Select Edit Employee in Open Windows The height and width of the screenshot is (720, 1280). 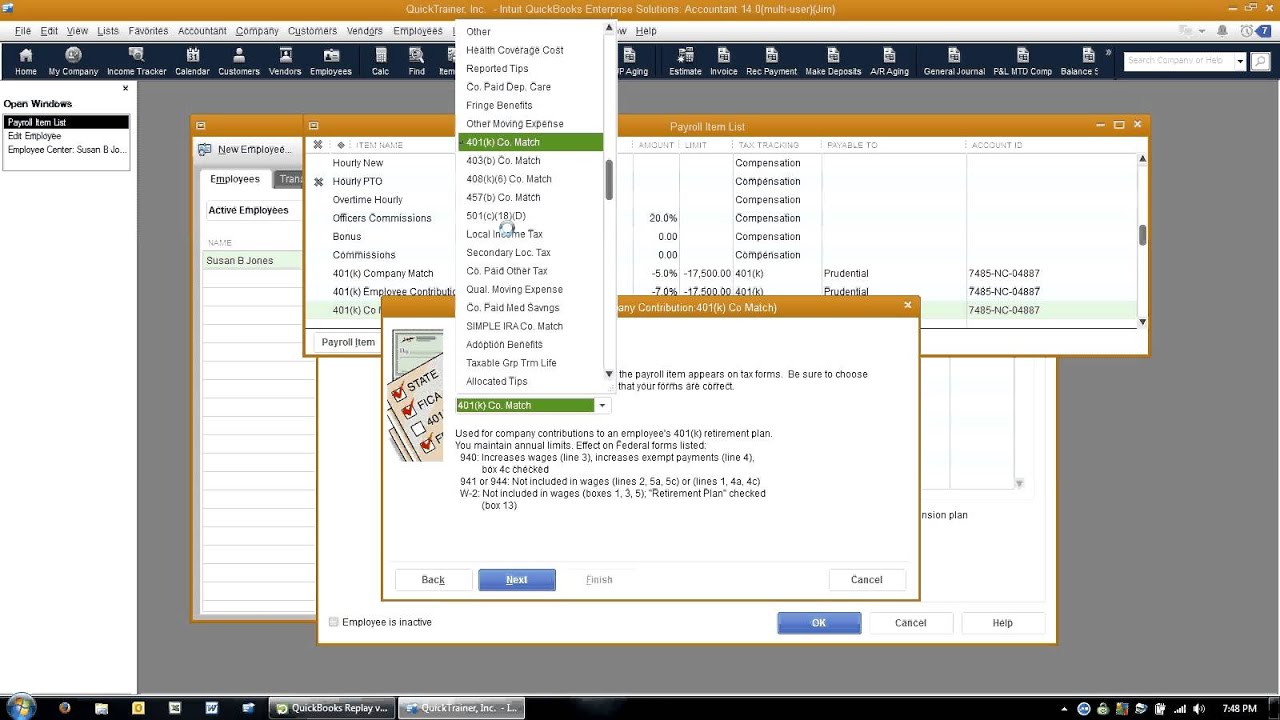pos(66,136)
